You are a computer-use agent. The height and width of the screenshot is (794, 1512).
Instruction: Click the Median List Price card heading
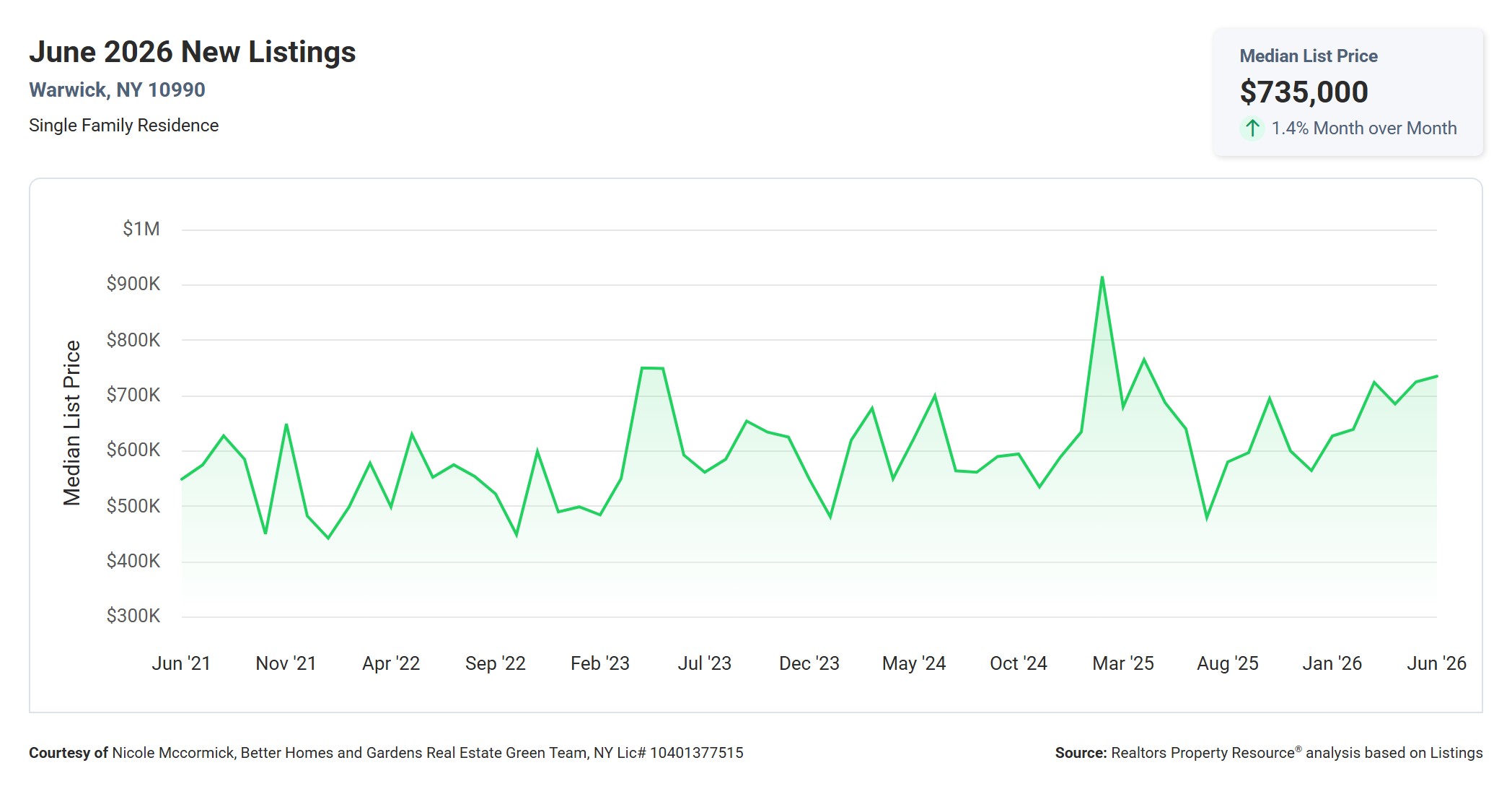1309,56
